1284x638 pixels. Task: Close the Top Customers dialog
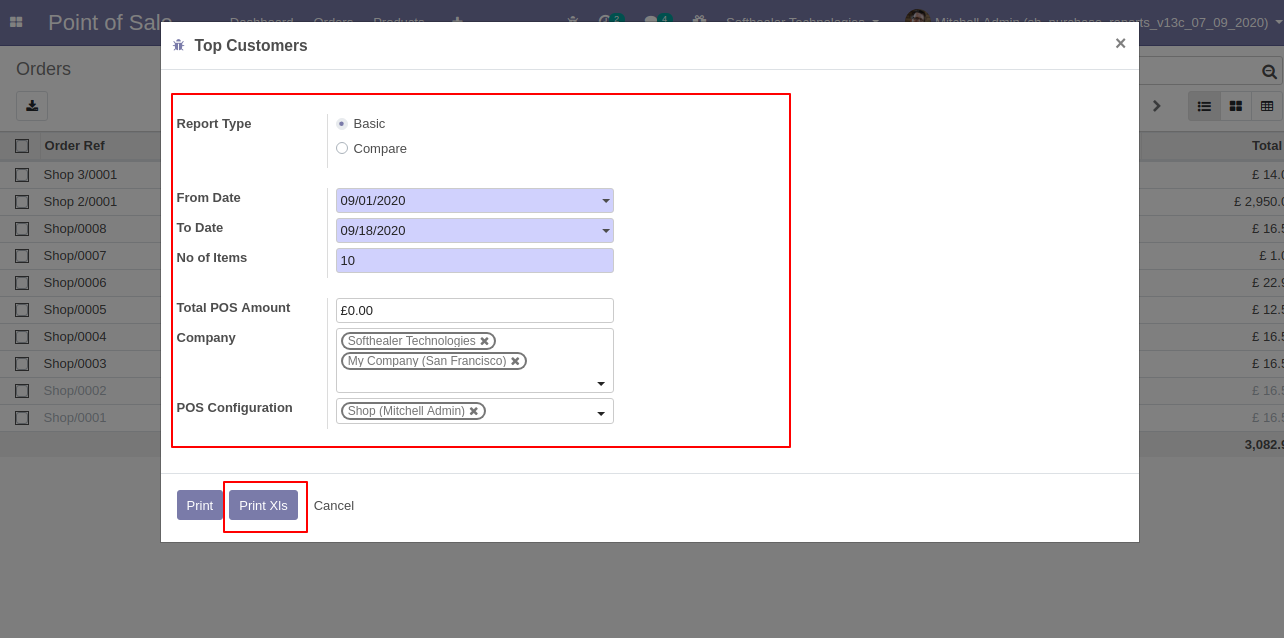(1120, 43)
